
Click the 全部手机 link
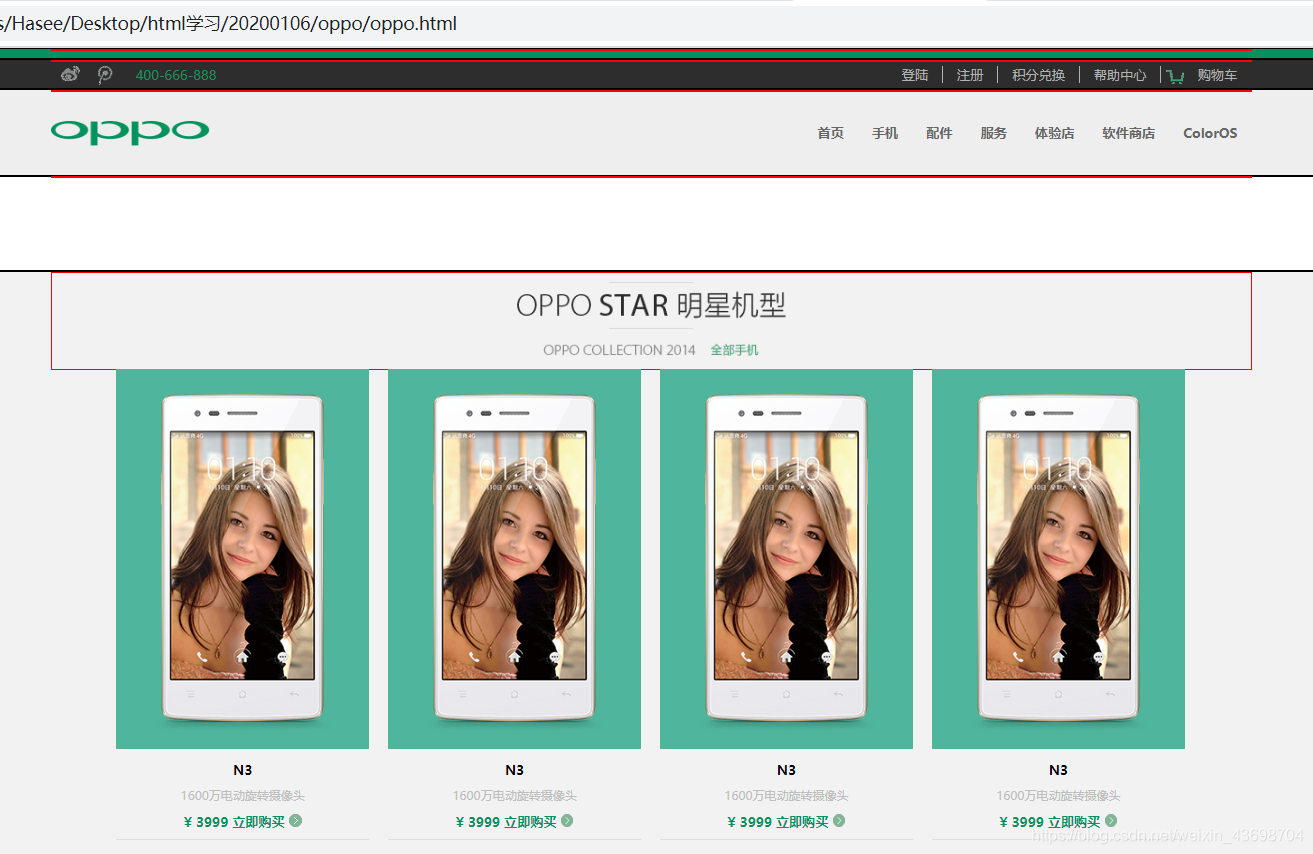735,350
